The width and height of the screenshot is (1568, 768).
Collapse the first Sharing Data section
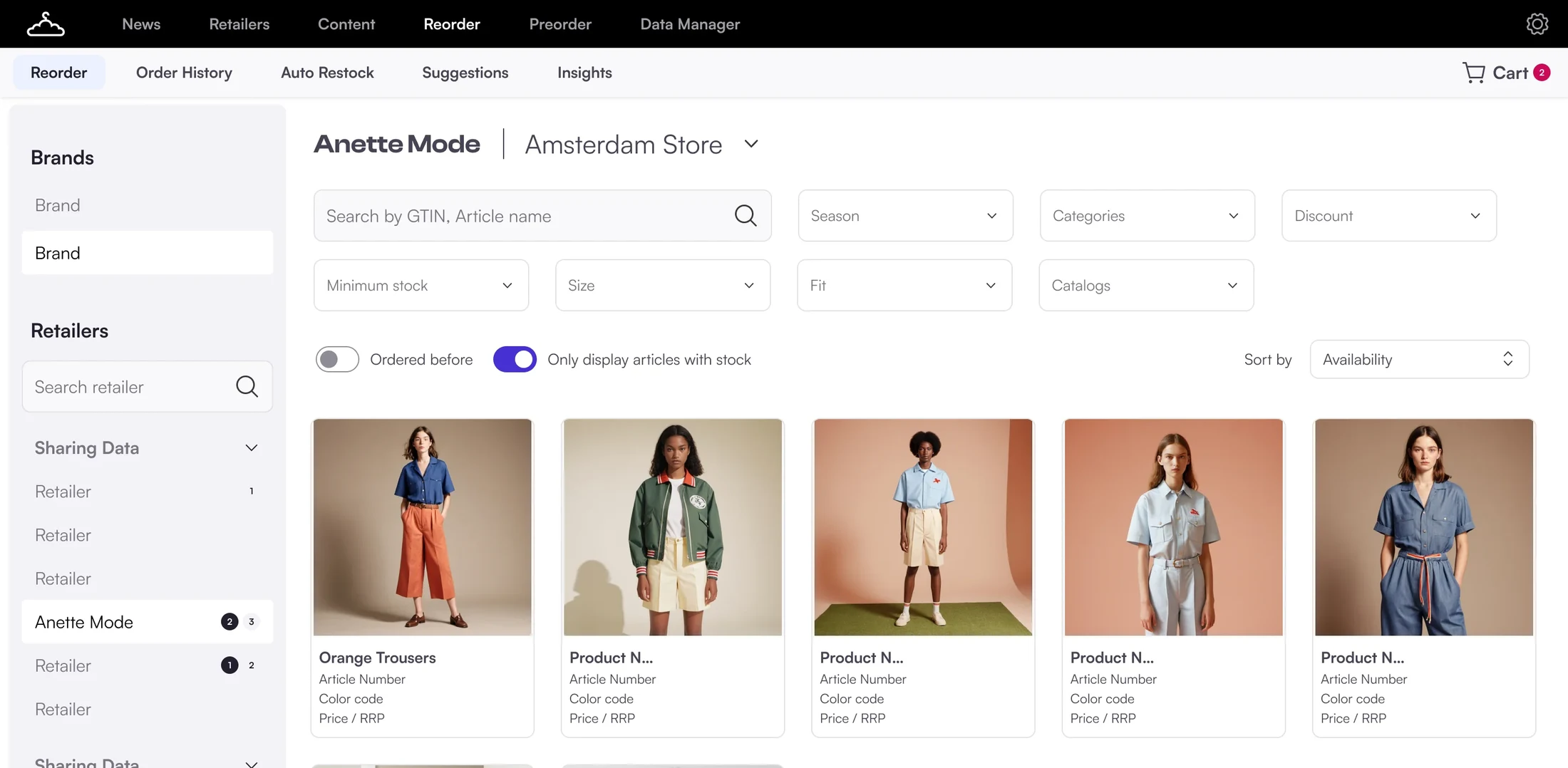click(251, 448)
